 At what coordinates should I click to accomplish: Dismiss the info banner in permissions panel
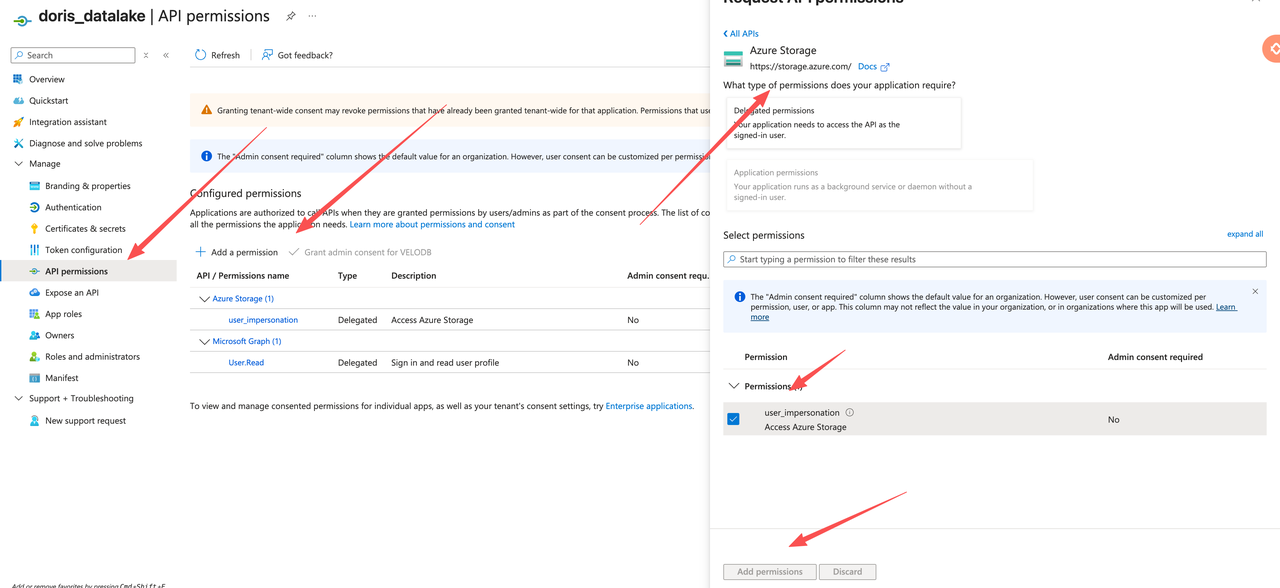coord(1255,292)
